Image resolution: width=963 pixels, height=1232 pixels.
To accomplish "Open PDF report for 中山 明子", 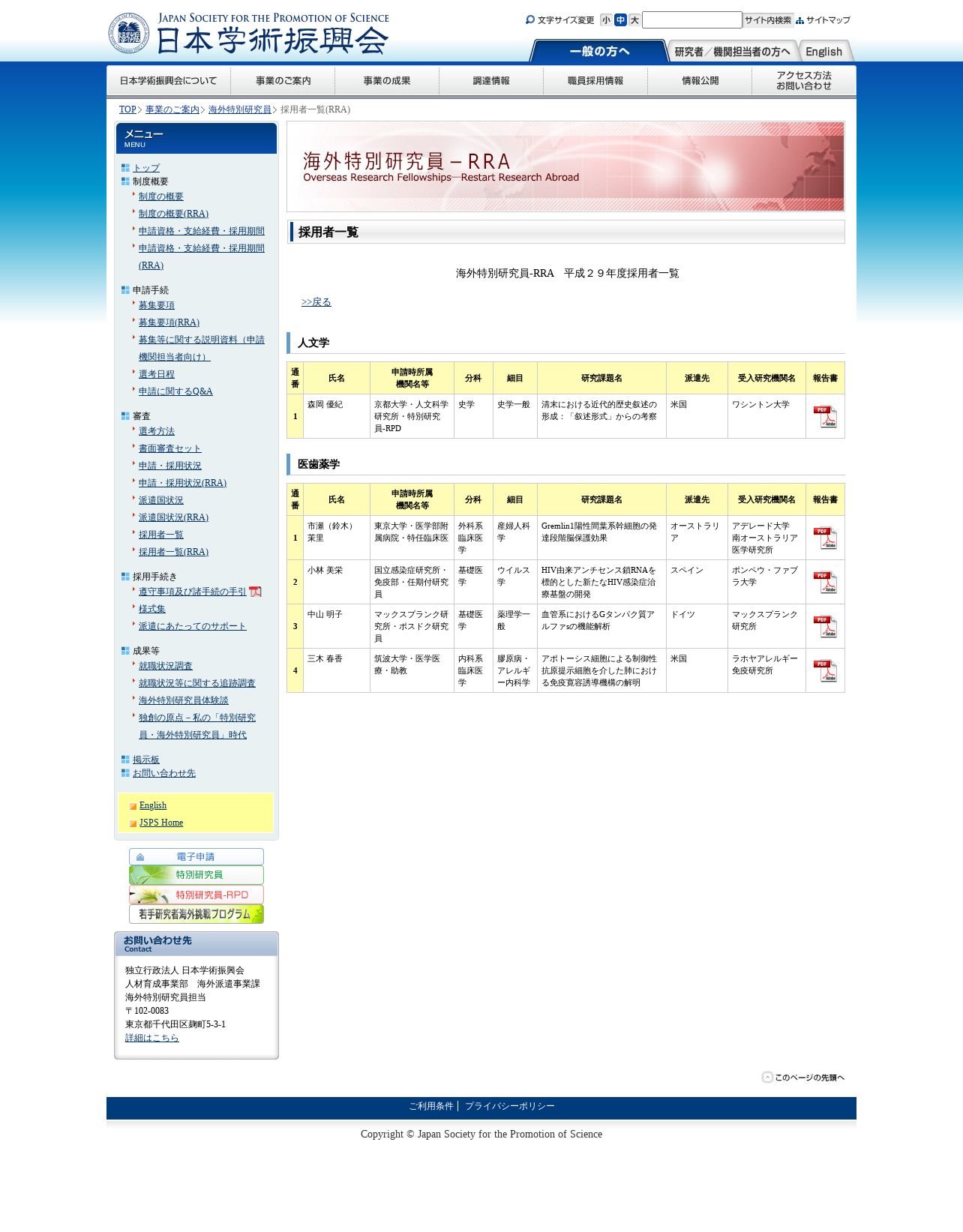I will click(x=825, y=626).
